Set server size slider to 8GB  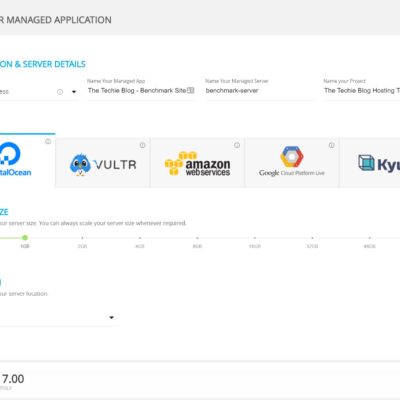coord(197,238)
